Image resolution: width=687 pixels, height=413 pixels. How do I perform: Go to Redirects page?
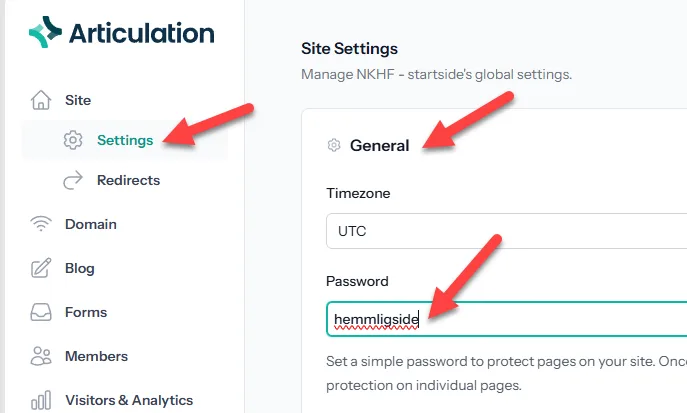pyautogui.click(x=128, y=180)
